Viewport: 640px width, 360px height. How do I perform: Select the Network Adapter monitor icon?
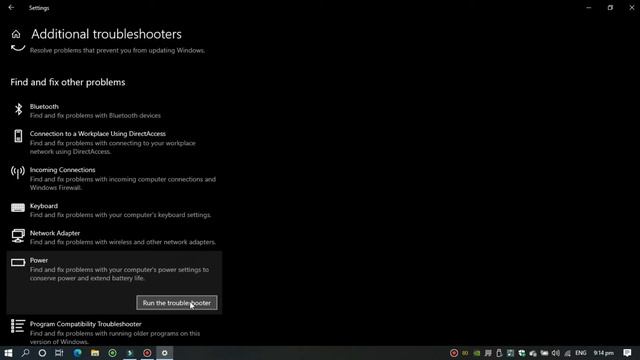pyautogui.click(x=18, y=236)
